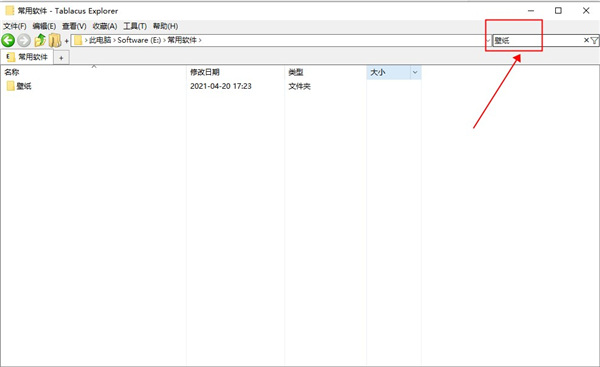Screen dimensions: 600x367
Task: Click the 文件夹 type cell
Action: coord(299,86)
